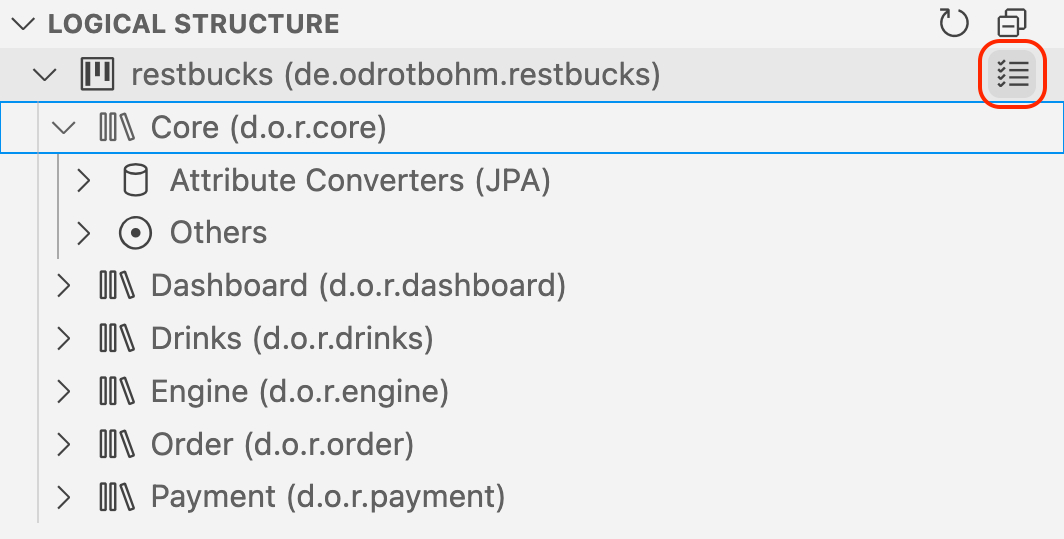This screenshot has height=539, width=1064.
Task: Expand the Drinks module chevron
Action: (x=64, y=338)
